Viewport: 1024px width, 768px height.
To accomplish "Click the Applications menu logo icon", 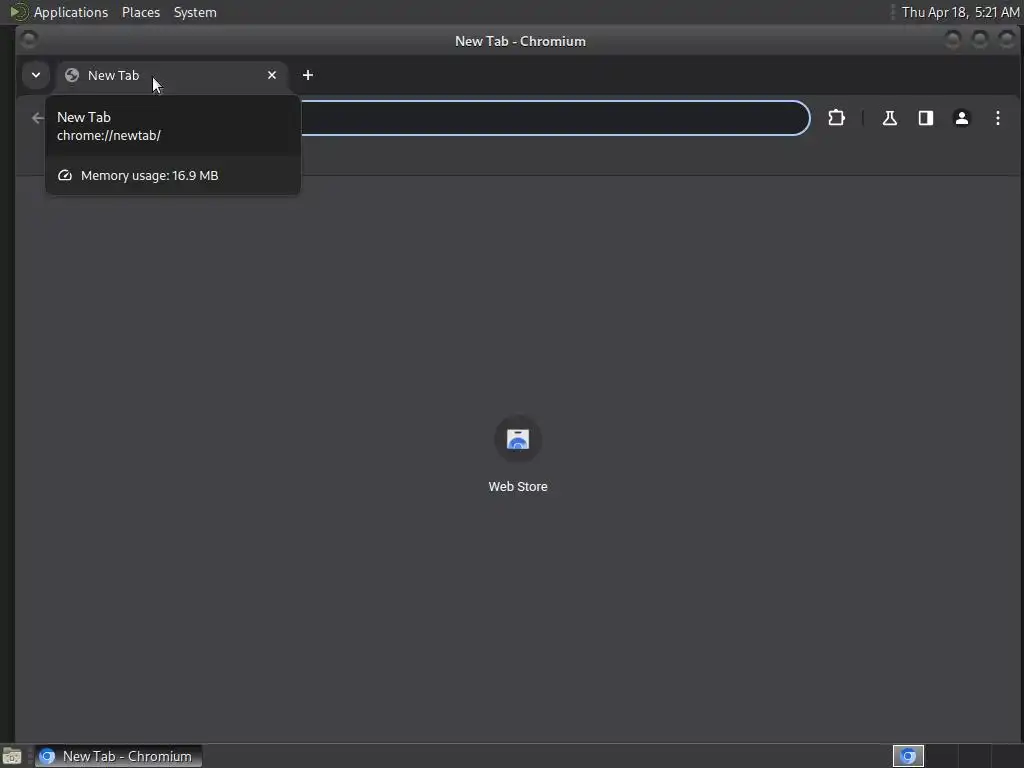I will point(18,12).
